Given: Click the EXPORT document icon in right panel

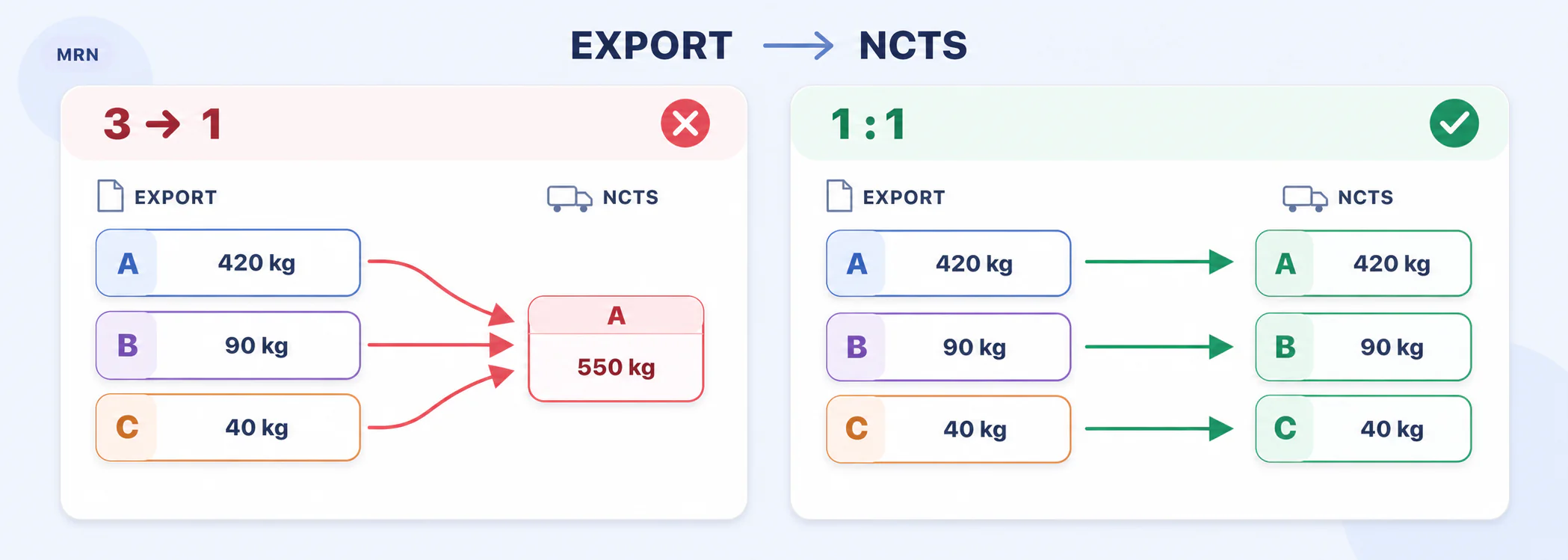Looking at the screenshot, I should click(x=839, y=196).
